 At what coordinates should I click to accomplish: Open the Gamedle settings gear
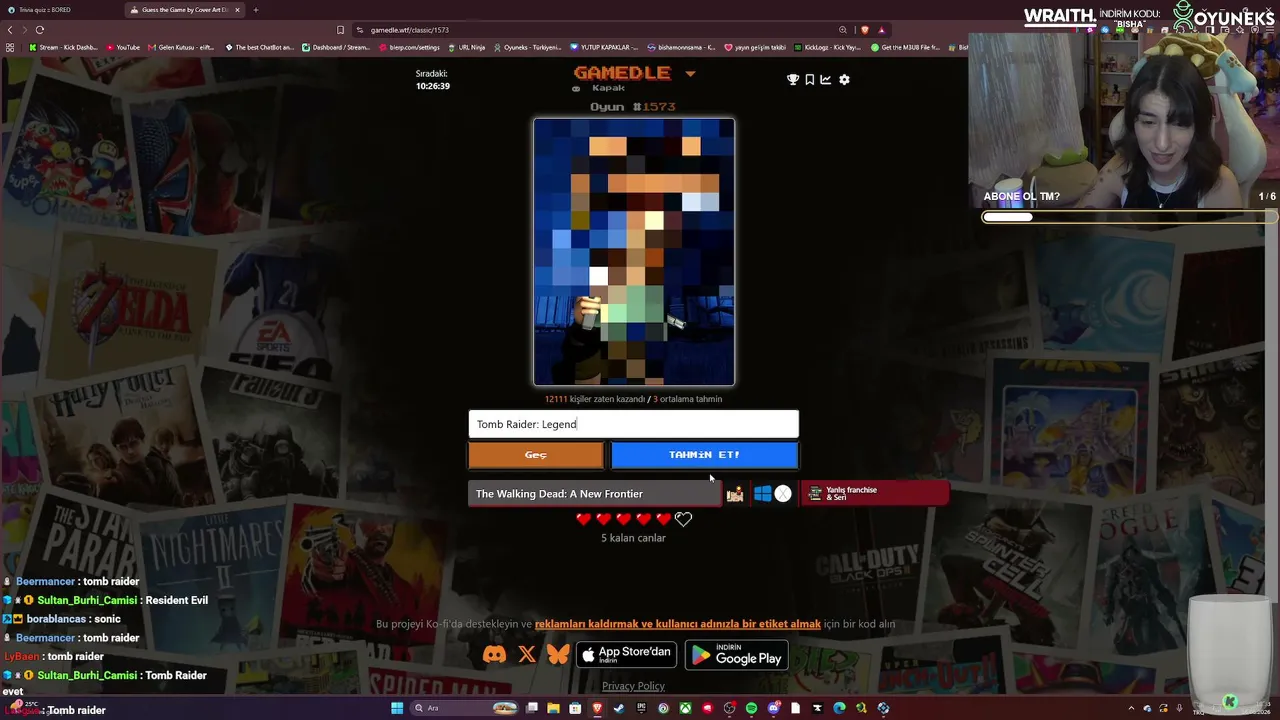[x=844, y=80]
